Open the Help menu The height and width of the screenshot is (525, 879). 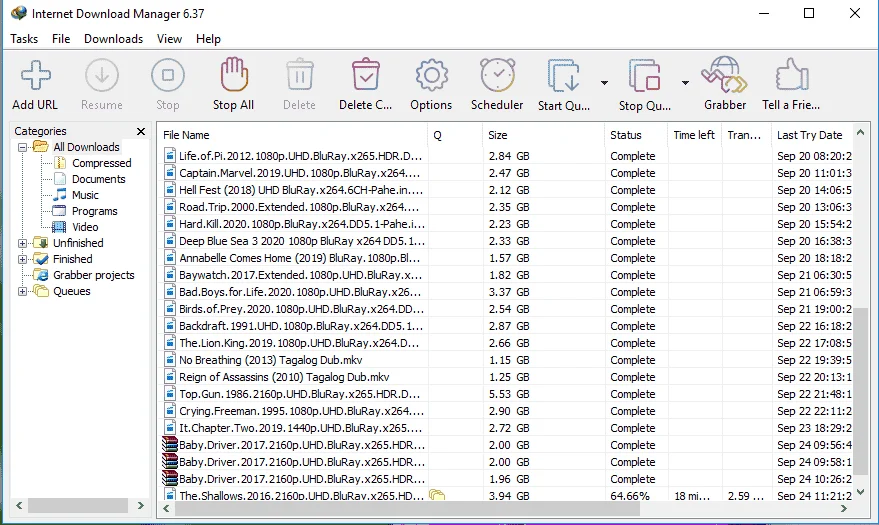pos(208,39)
